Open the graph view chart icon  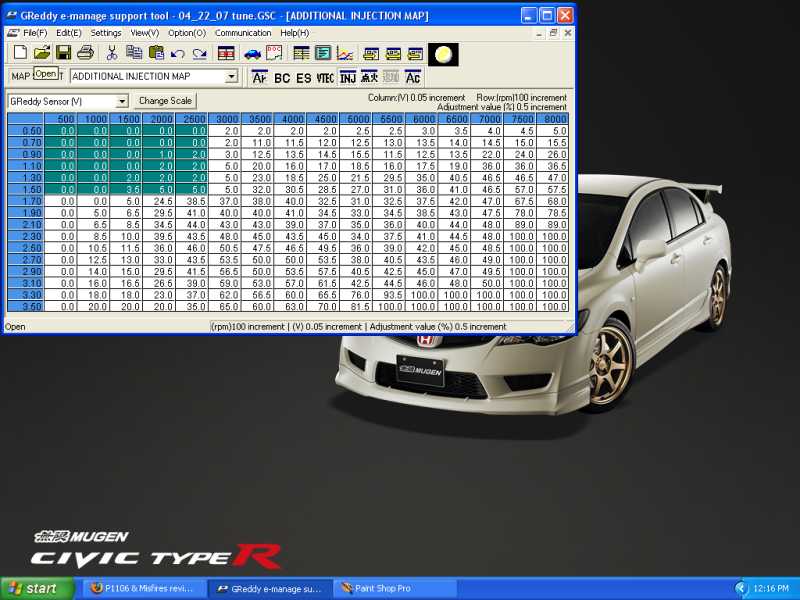tap(345, 53)
